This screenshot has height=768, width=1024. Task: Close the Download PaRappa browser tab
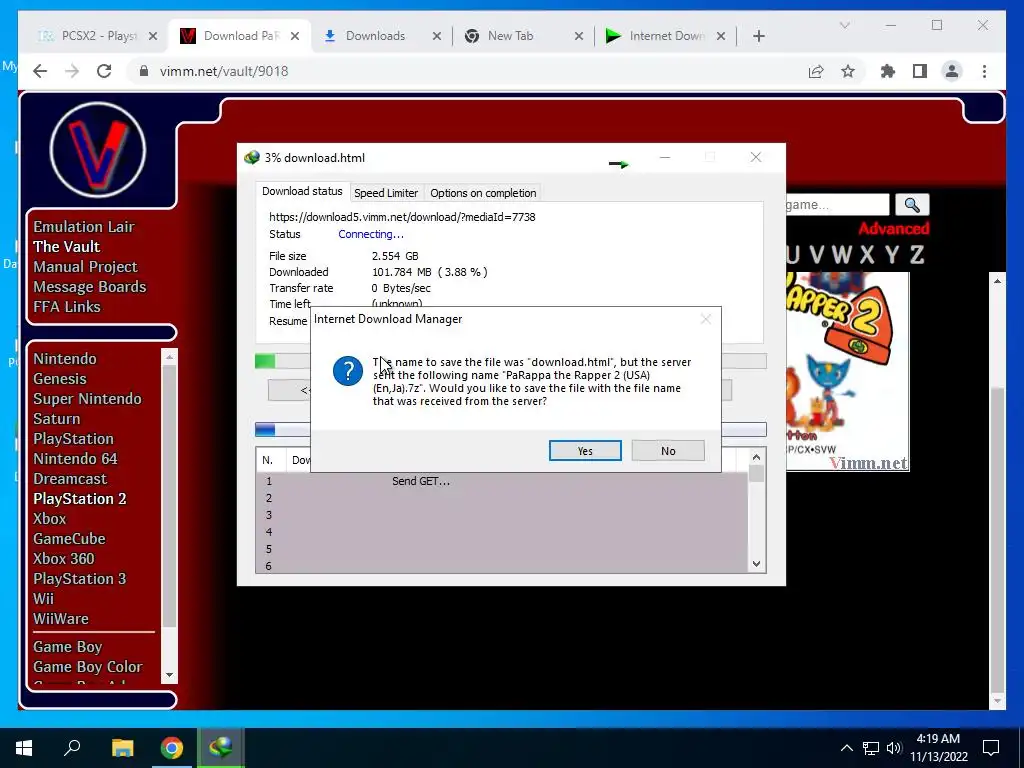click(x=295, y=36)
